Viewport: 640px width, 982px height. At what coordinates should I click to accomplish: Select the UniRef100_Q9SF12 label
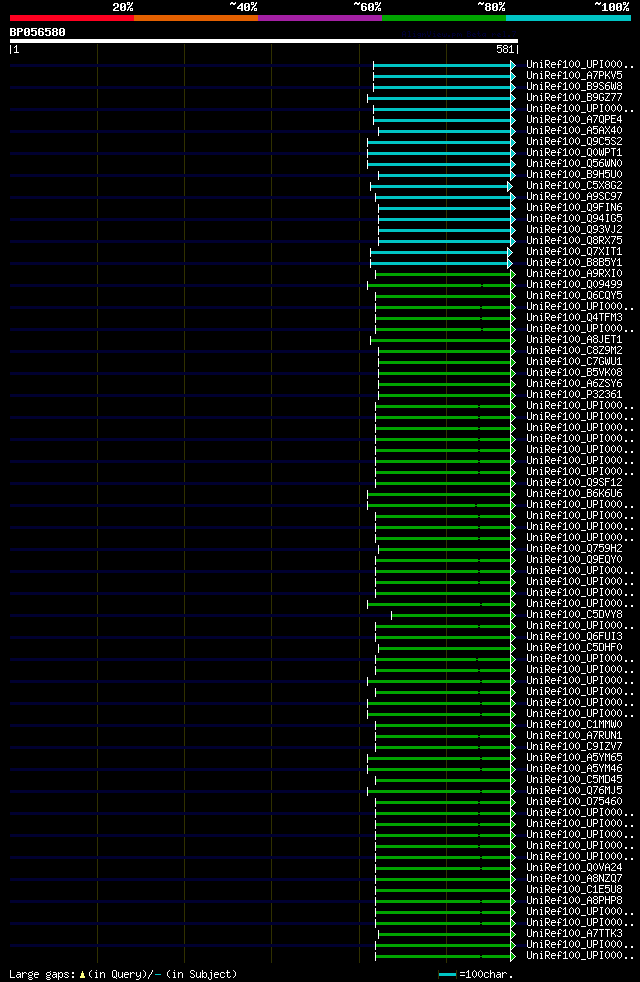(574, 483)
